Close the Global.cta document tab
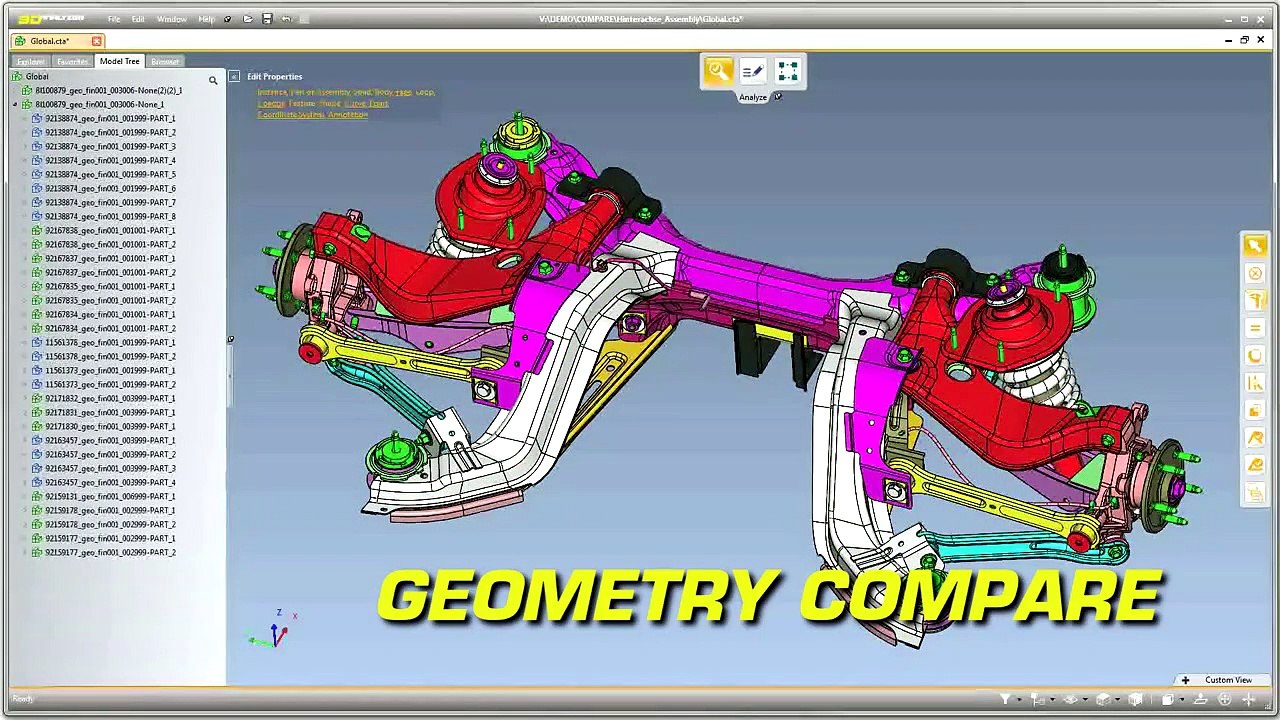1280x720 pixels. pos(96,41)
